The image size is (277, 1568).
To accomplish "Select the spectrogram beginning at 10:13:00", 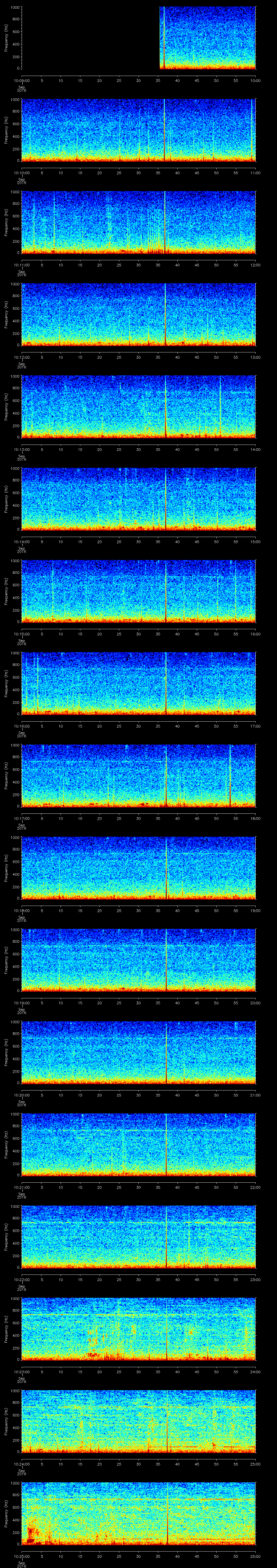I will pos(139,407).
